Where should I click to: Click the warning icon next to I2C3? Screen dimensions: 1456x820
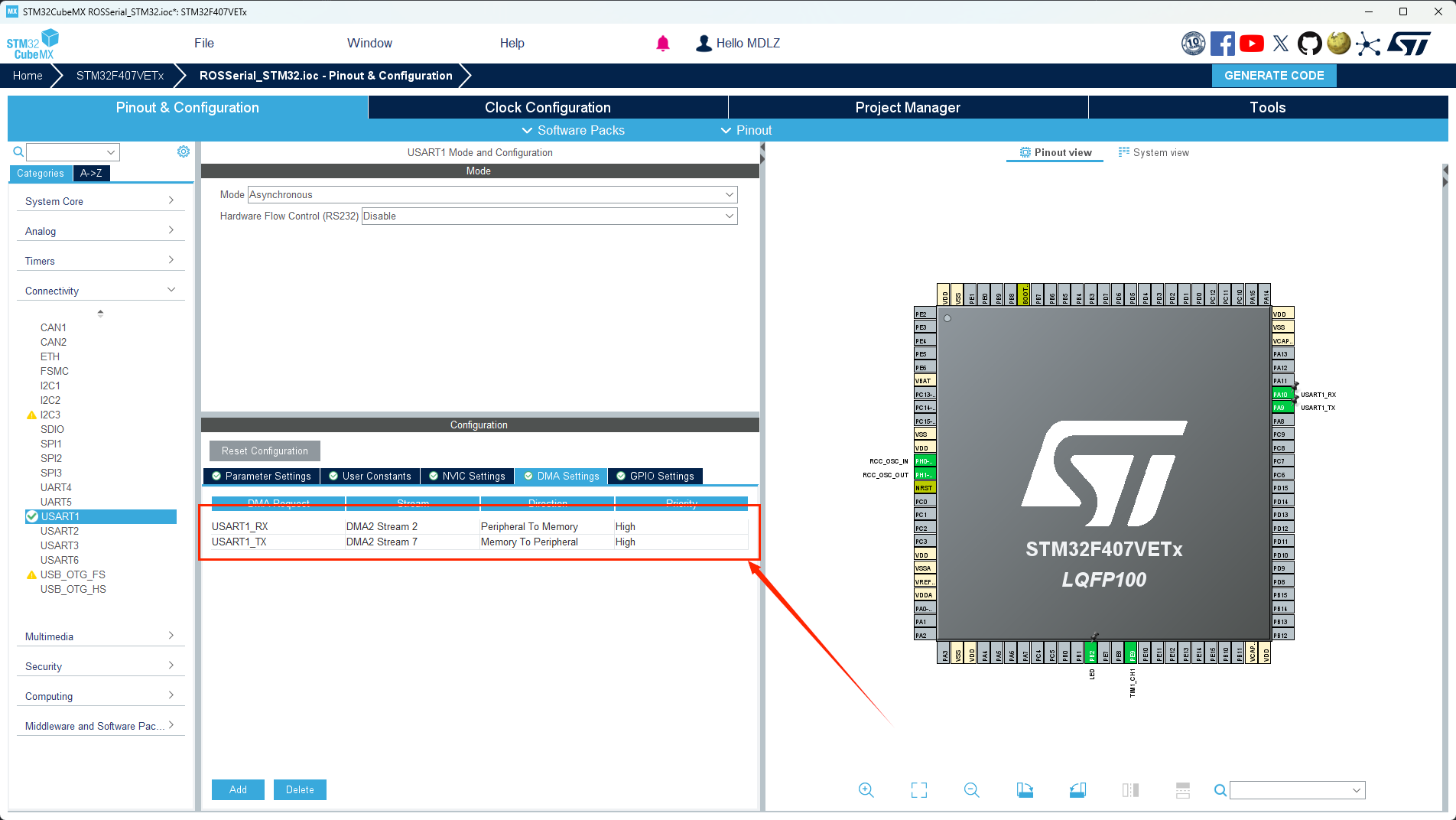(x=31, y=415)
